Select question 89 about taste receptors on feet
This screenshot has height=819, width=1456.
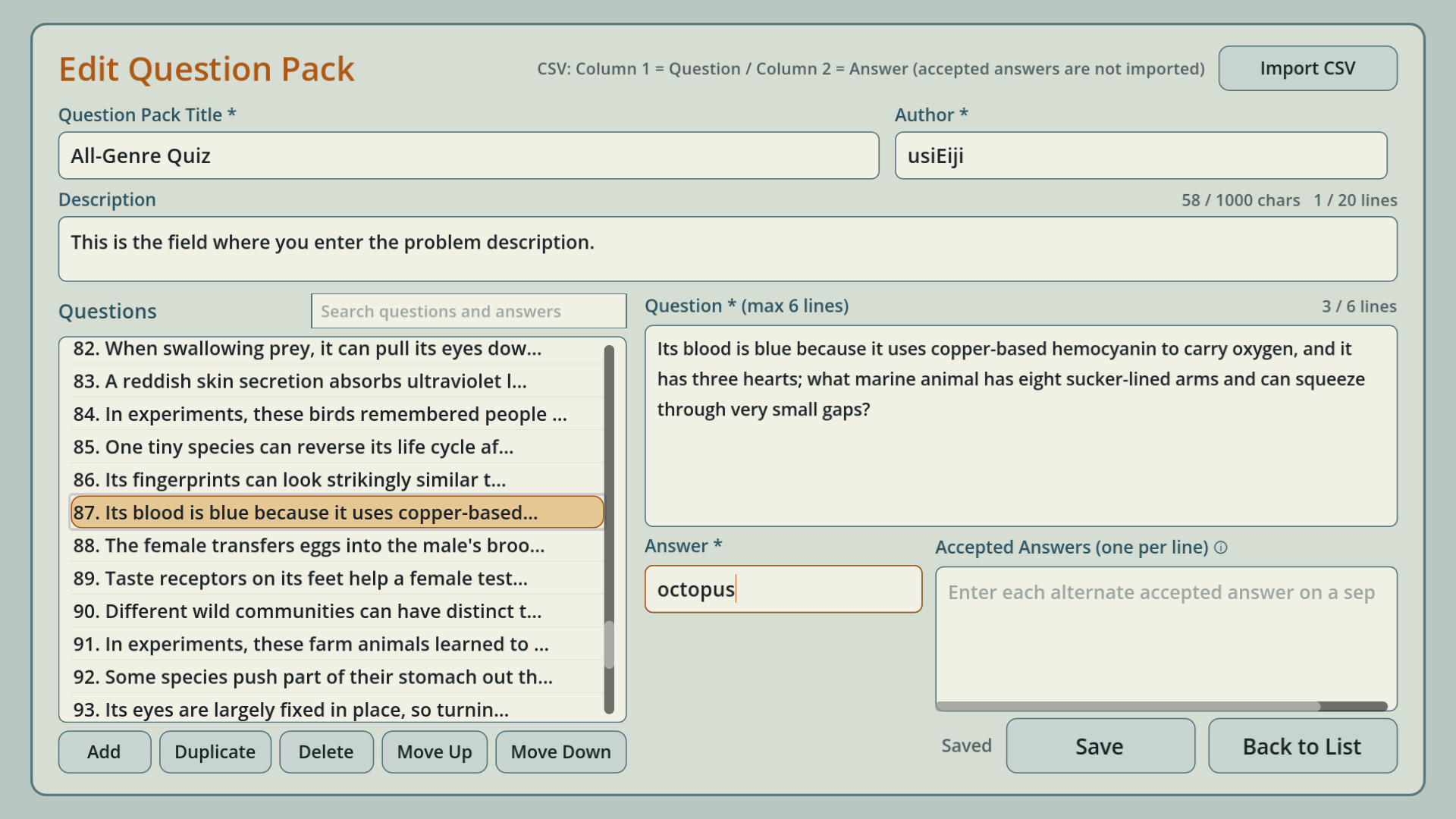point(337,579)
